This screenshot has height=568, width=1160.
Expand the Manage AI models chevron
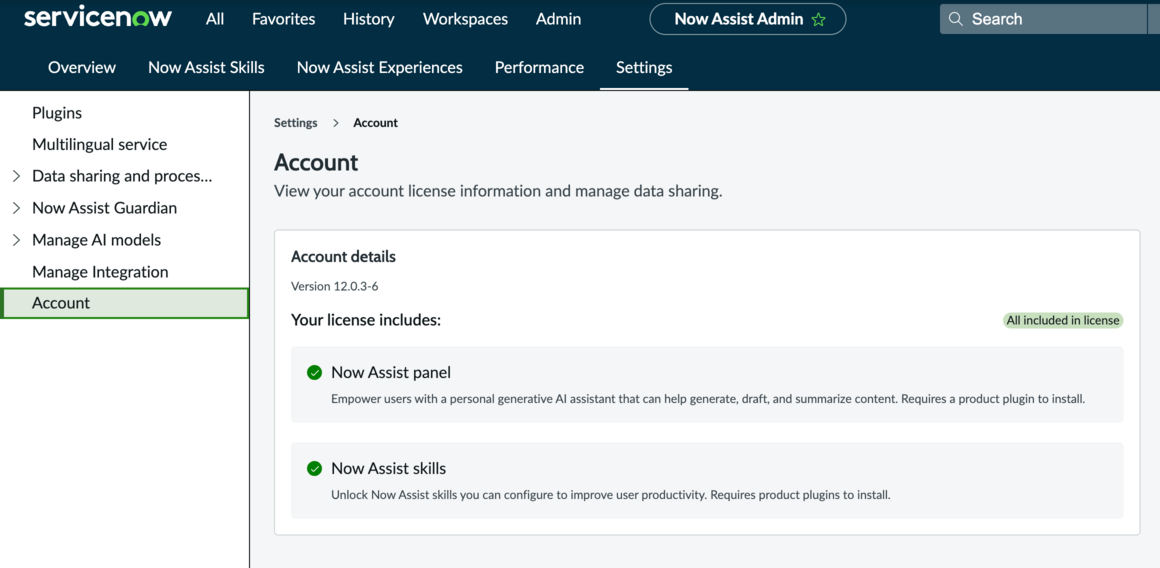click(16, 240)
